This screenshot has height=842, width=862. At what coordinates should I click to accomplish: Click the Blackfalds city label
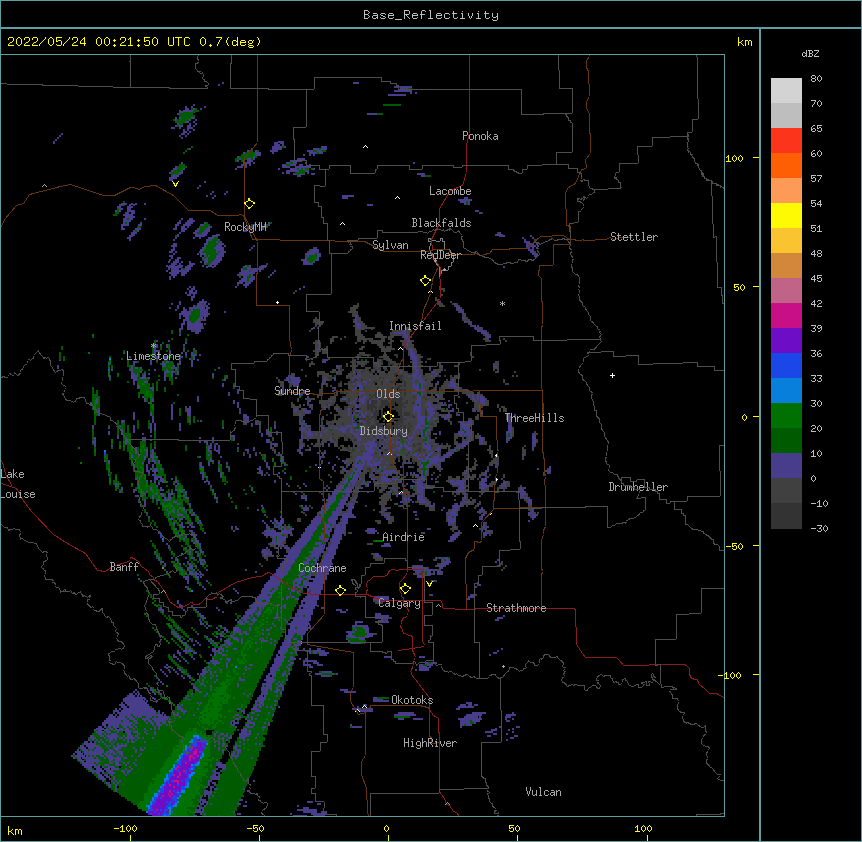[x=441, y=223]
